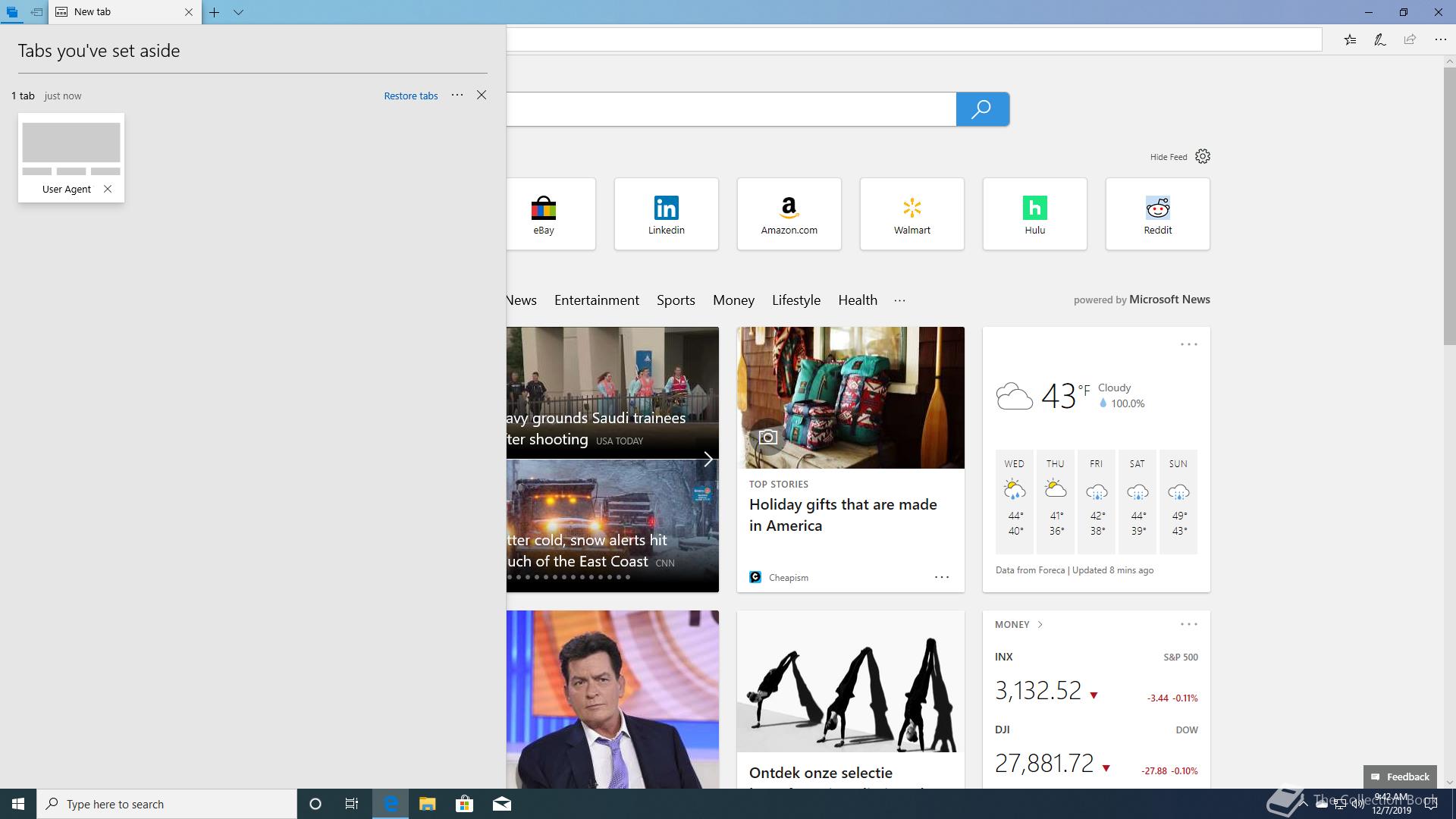Select the Money feed tab
Image resolution: width=1456 pixels, height=819 pixels.
[733, 300]
